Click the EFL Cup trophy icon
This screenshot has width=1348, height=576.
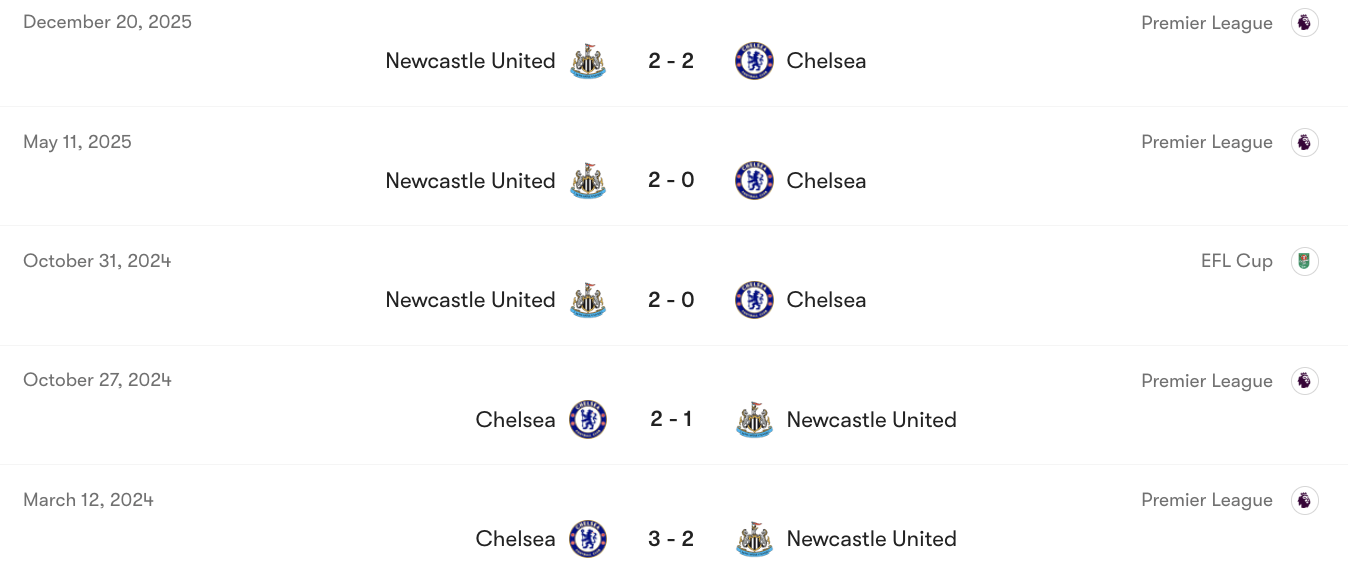point(1305,261)
